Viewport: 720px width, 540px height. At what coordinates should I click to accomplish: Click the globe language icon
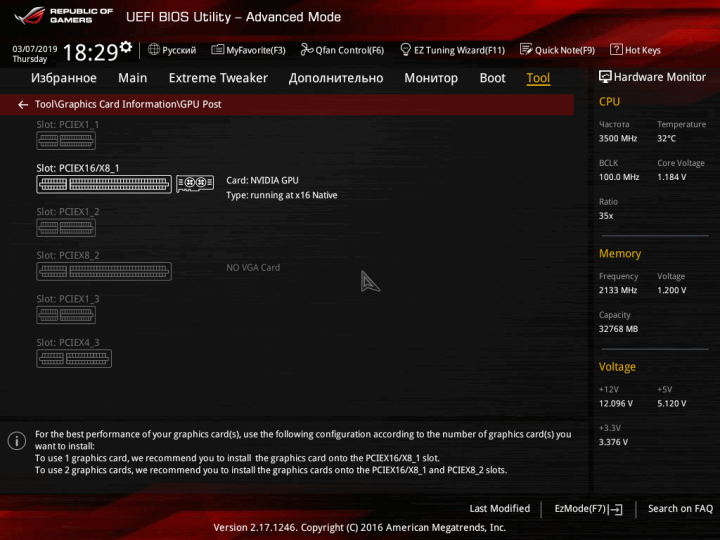tap(154, 50)
